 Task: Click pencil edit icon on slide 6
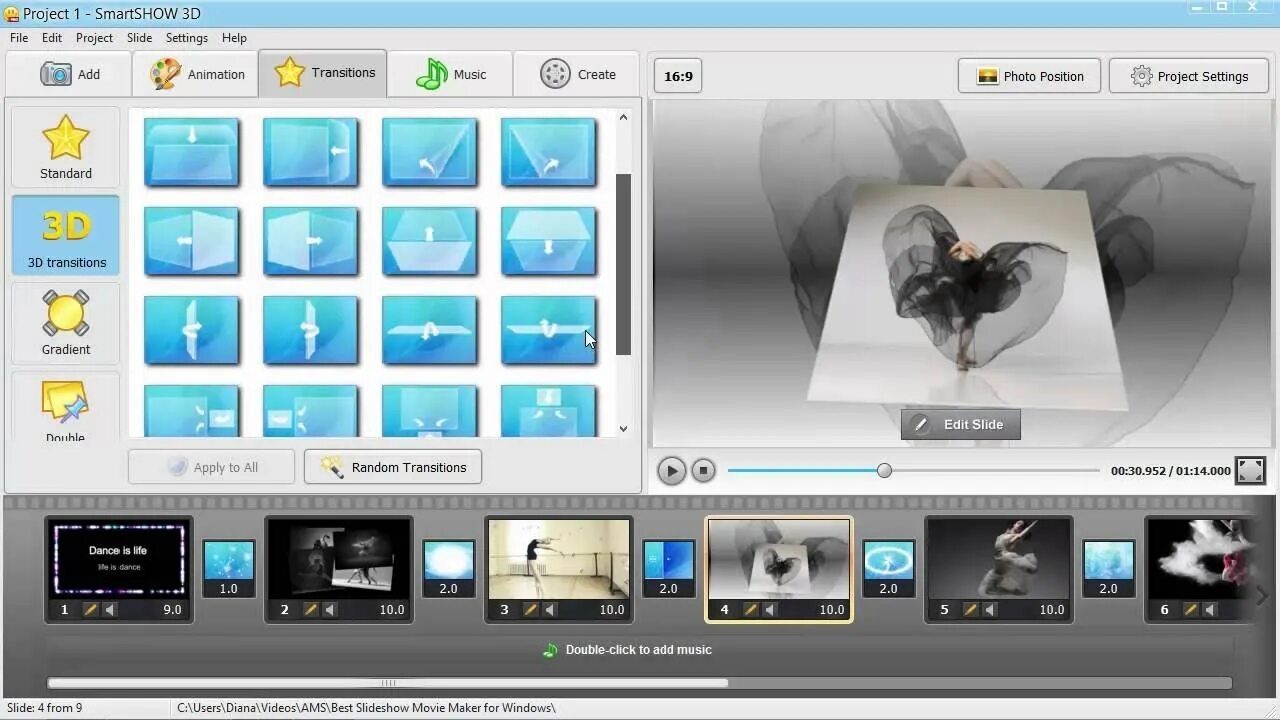[x=1191, y=609]
